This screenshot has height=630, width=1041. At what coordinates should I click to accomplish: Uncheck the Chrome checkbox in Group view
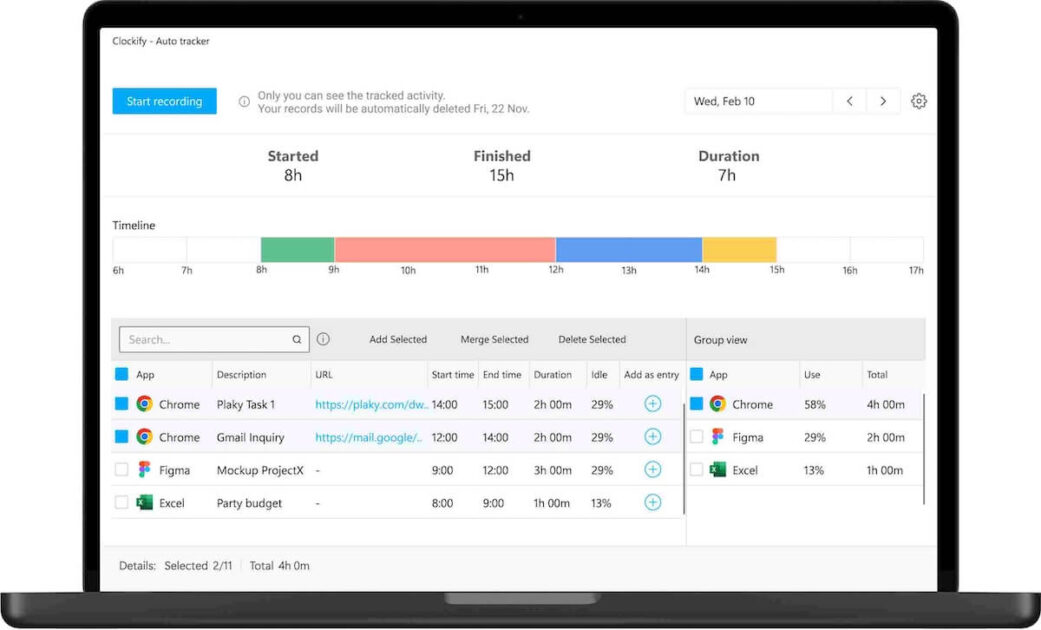(x=696, y=404)
